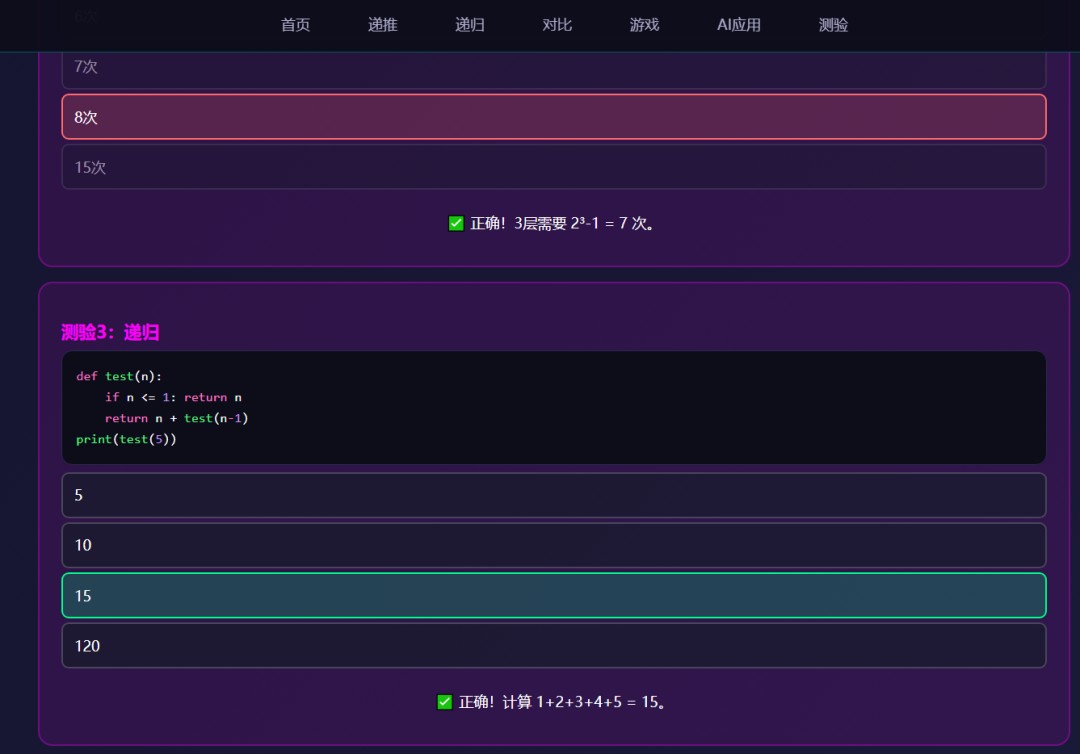
Task: Click the highlighted 8次 answer
Action: pos(553,117)
